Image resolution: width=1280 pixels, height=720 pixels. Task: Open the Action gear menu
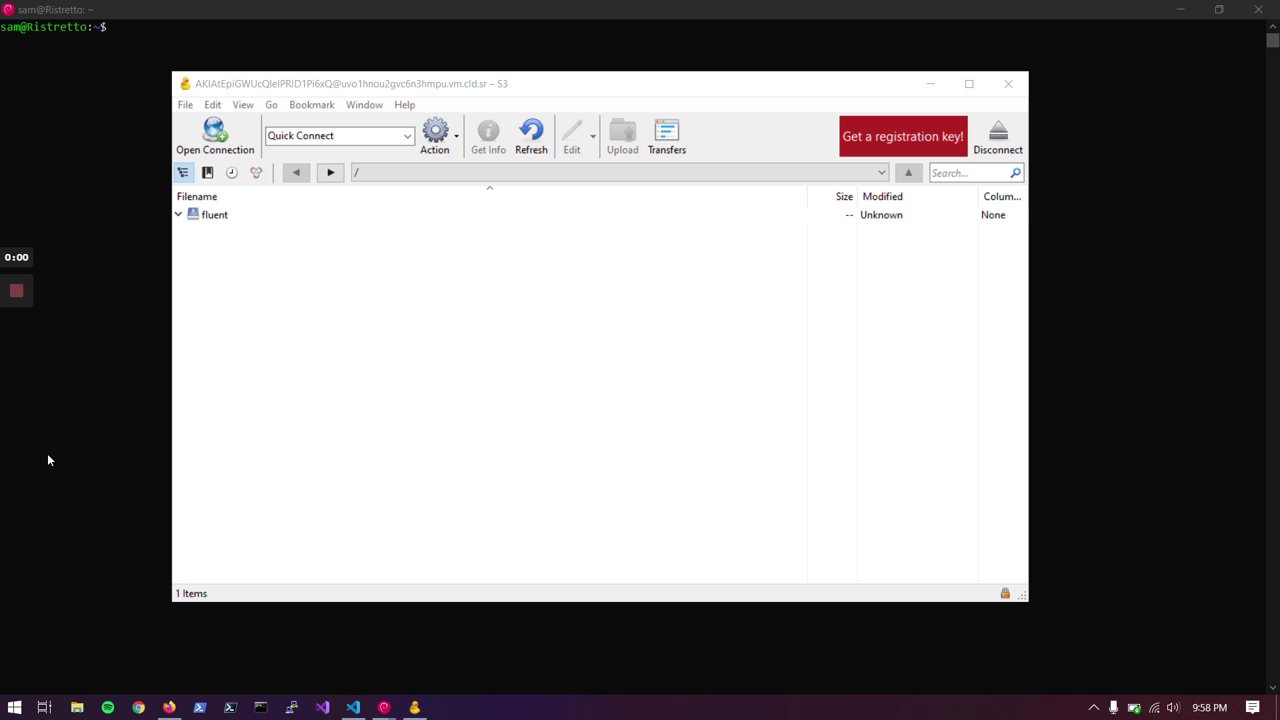[435, 130]
